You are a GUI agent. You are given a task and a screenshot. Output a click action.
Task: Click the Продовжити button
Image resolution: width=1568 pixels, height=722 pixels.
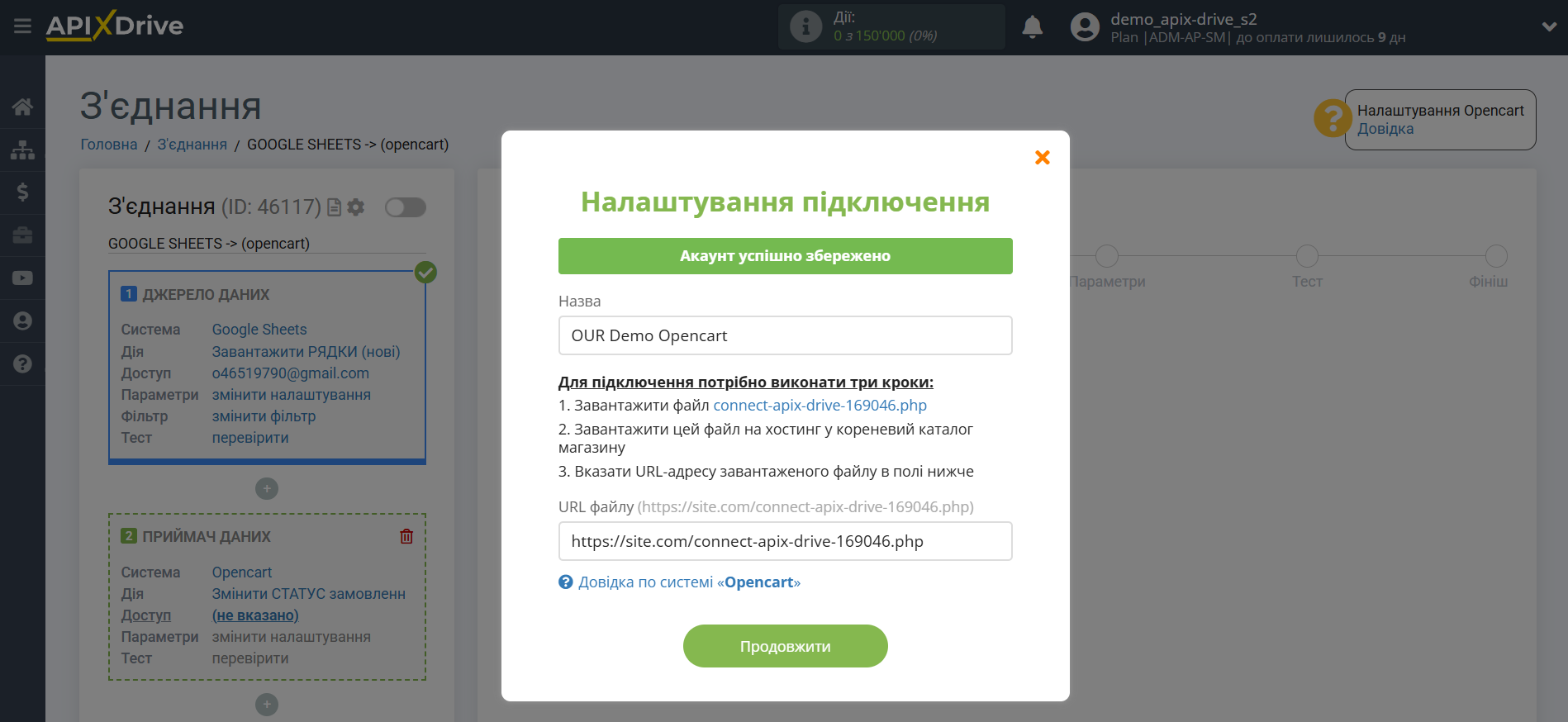786,646
